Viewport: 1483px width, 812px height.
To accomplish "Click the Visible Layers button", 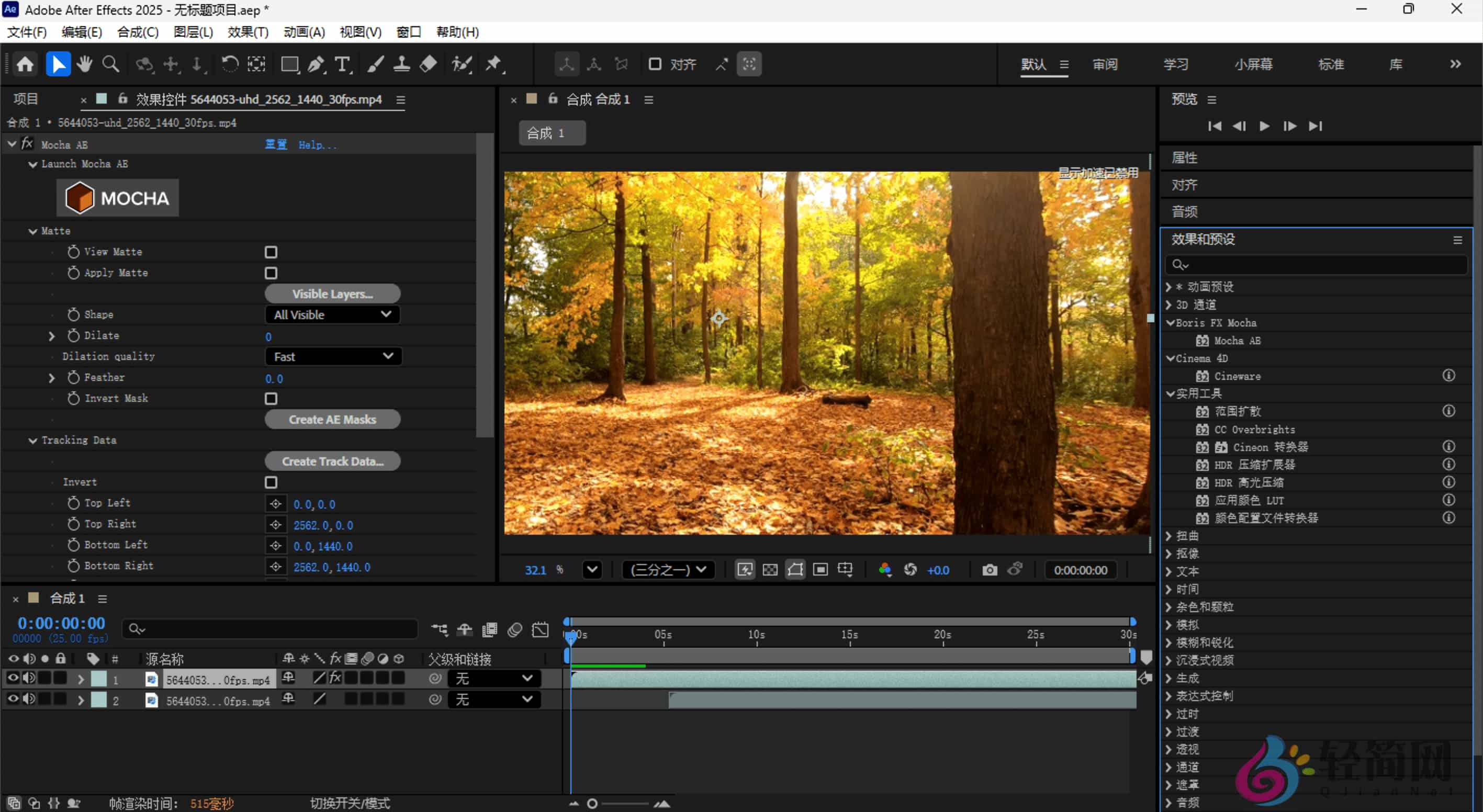I will click(332, 294).
